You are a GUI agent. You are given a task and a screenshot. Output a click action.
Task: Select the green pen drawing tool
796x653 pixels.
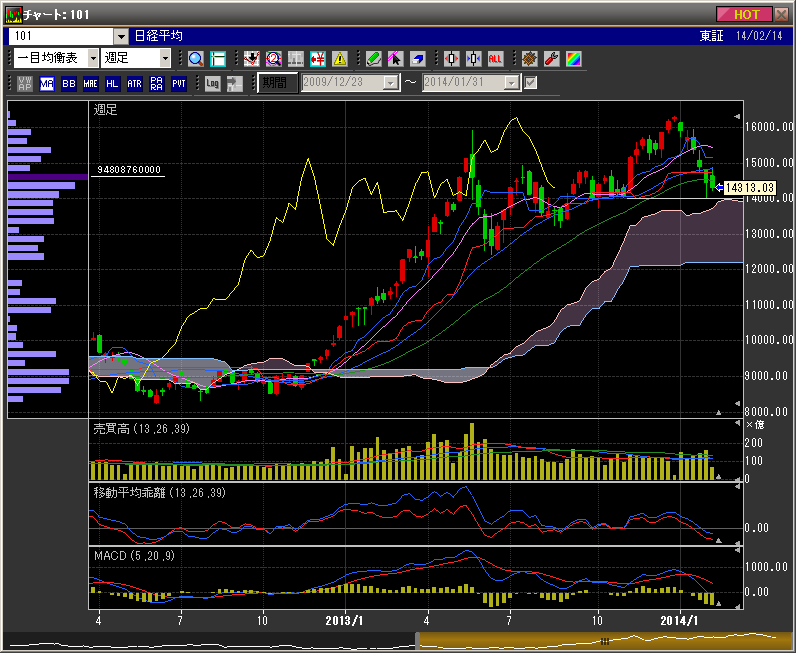pyautogui.click(x=373, y=59)
